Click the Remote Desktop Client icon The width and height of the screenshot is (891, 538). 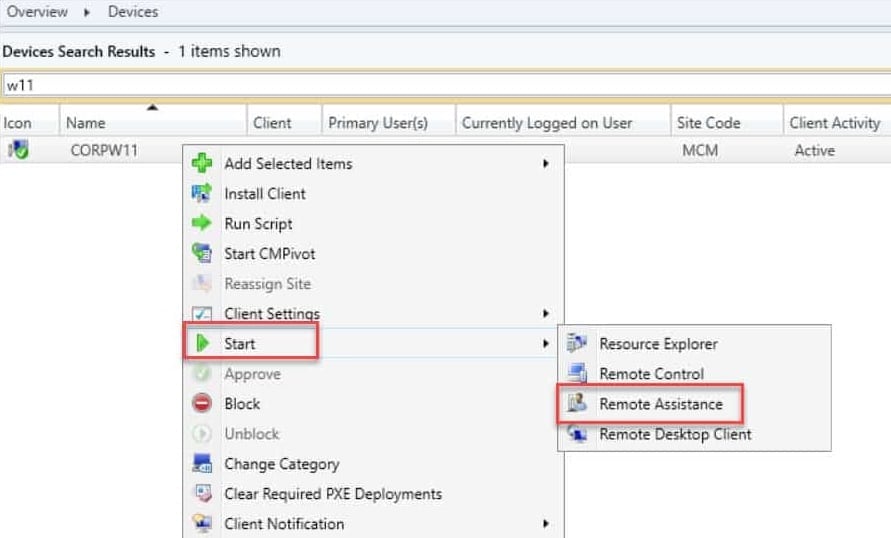click(577, 434)
